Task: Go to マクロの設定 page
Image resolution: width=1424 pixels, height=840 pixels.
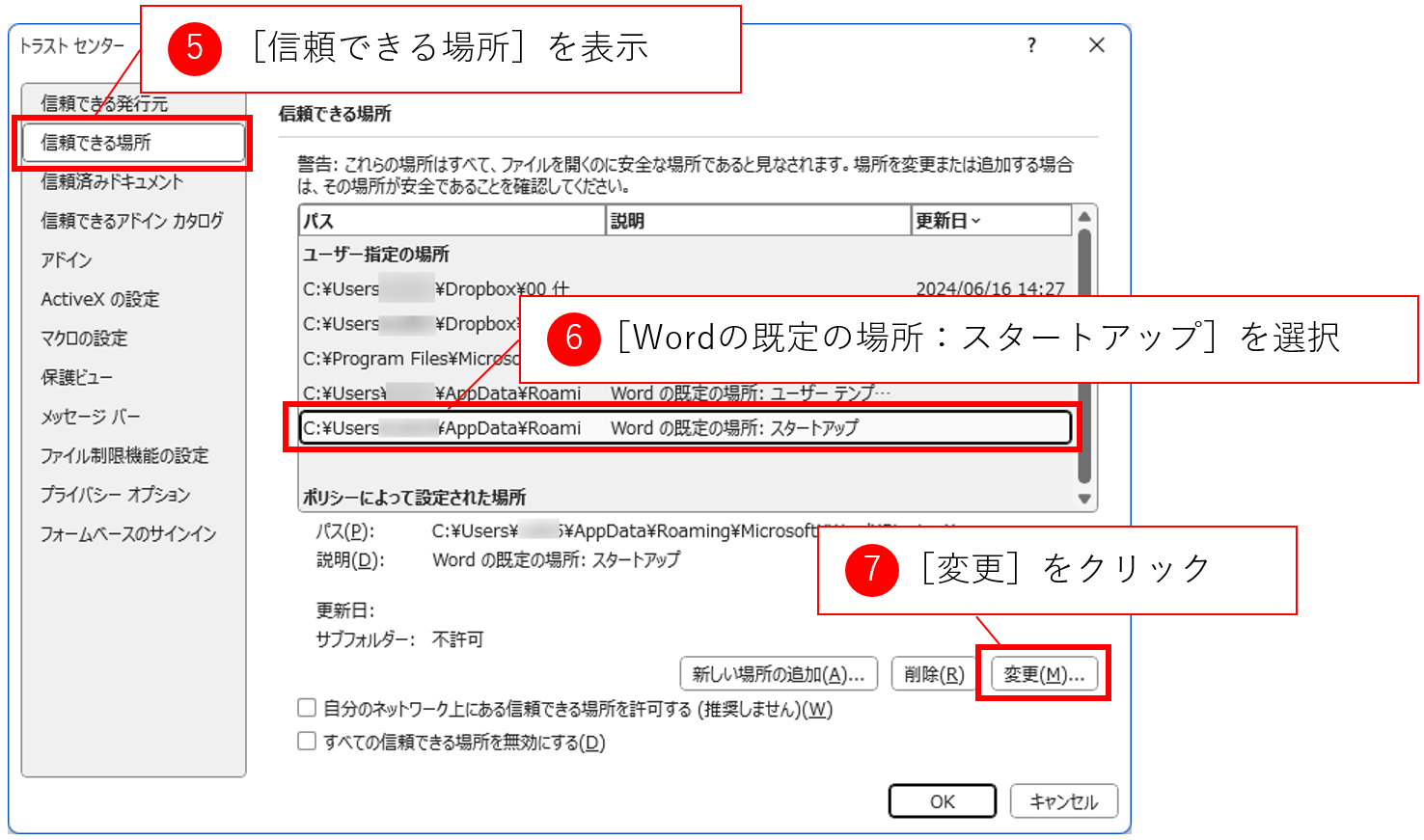Action: pyautogui.click(x=84, y=339)
